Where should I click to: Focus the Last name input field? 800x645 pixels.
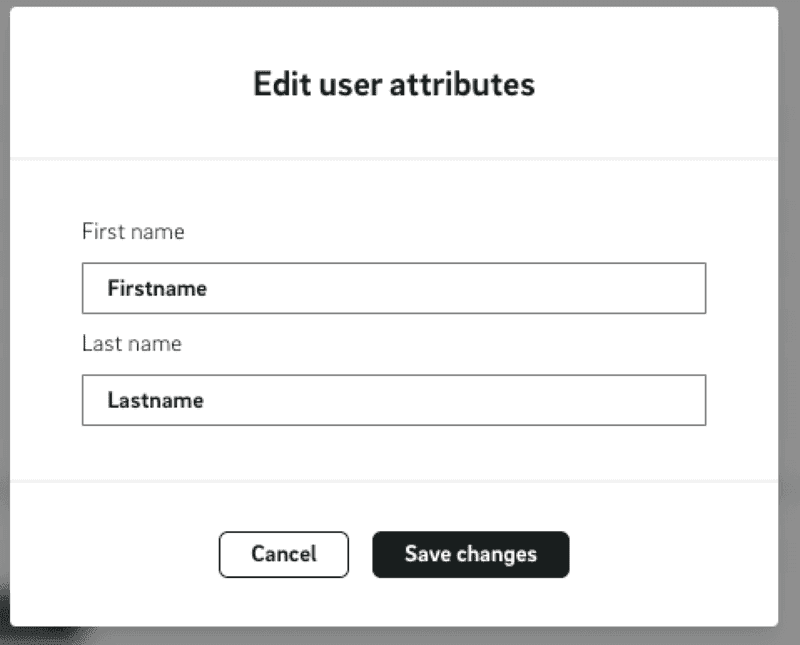tap(393, 400)
